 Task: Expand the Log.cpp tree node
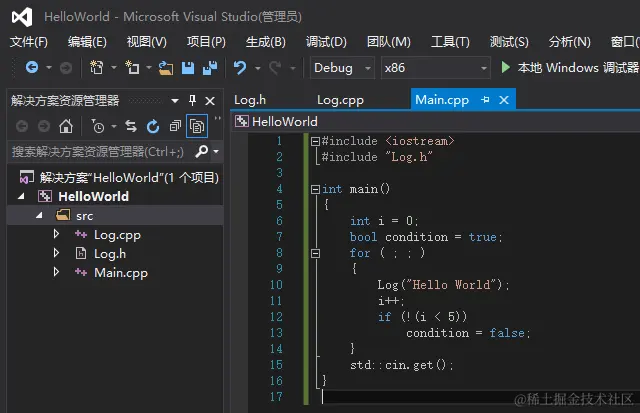point(57,234)
